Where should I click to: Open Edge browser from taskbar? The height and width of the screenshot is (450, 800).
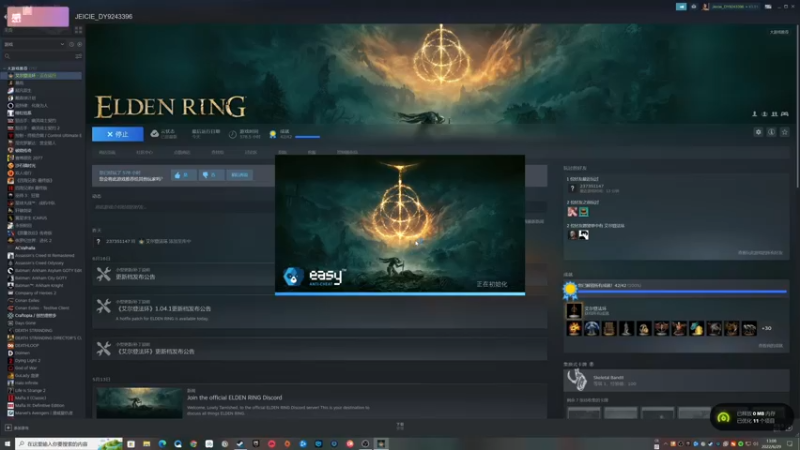(x=162, y=444)
